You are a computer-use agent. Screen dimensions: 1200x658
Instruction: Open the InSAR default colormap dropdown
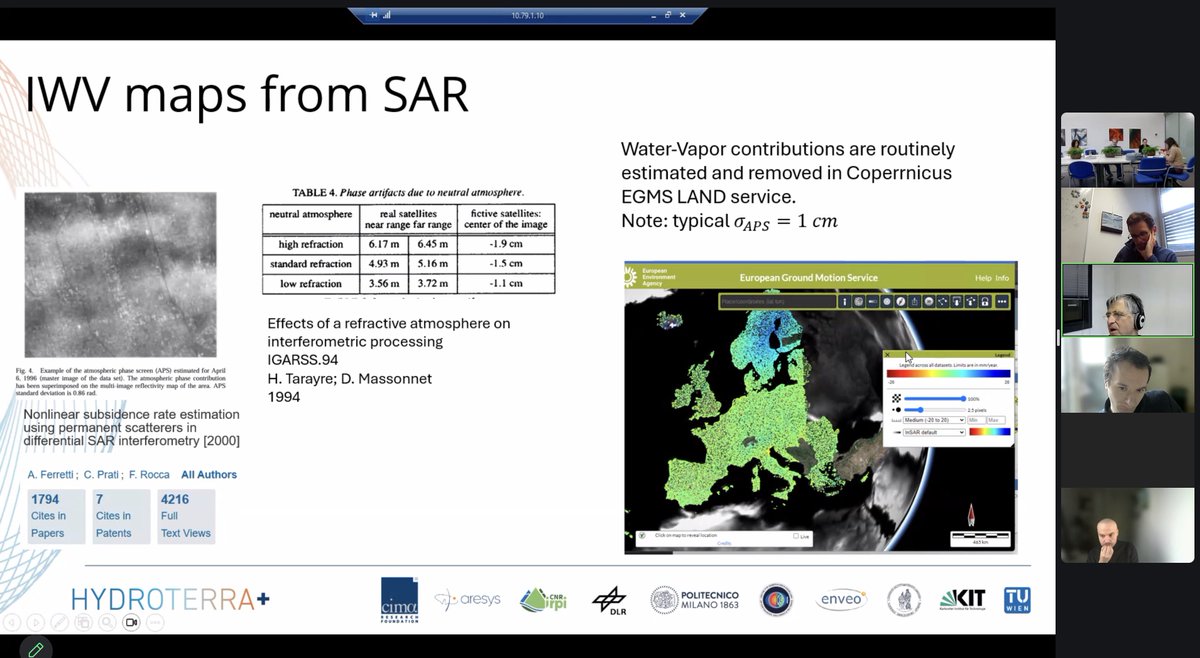tap(934, 432)
